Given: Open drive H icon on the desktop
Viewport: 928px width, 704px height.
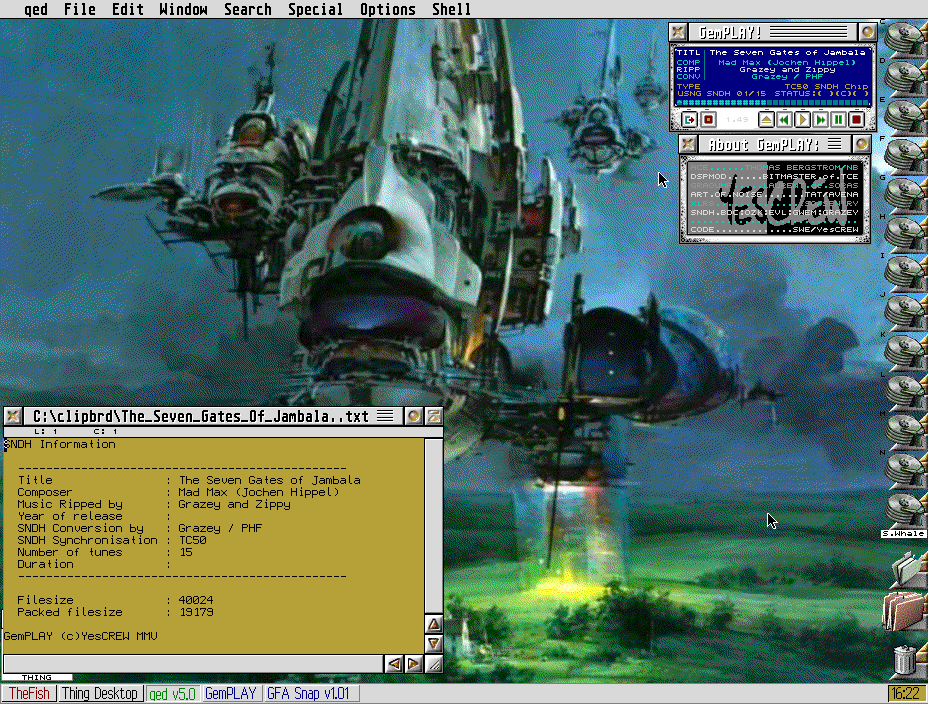Looking at the screenshot, I should click(x=906, y=234).
